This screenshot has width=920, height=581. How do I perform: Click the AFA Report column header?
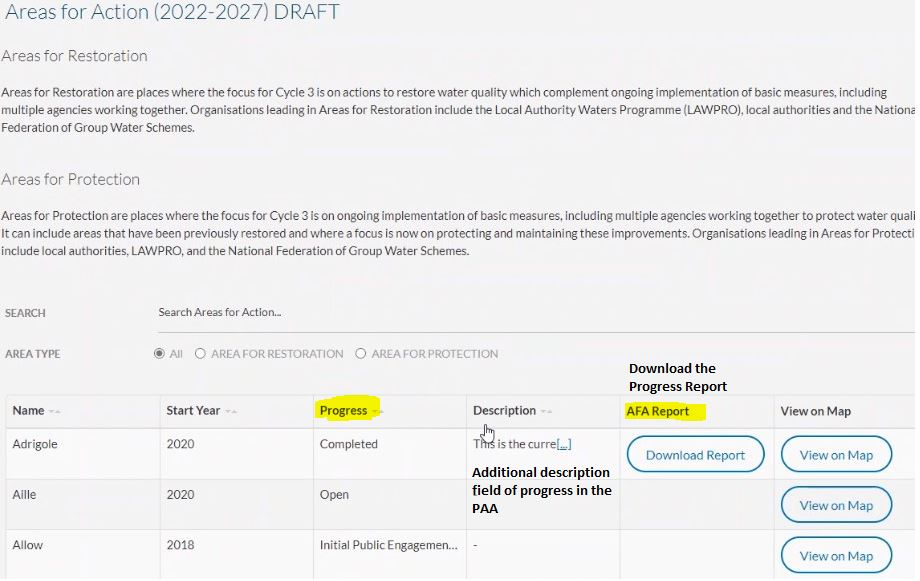click(x=657, y=411)
